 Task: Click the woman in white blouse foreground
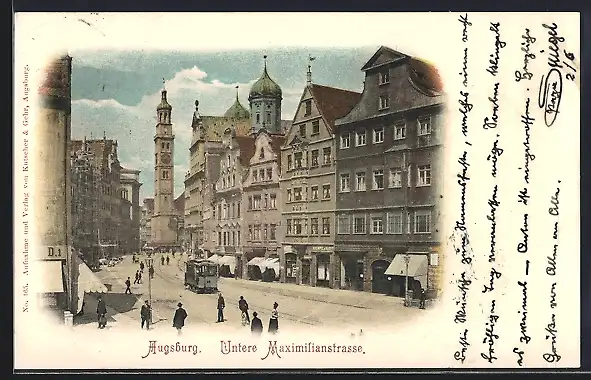click(274, 318)
